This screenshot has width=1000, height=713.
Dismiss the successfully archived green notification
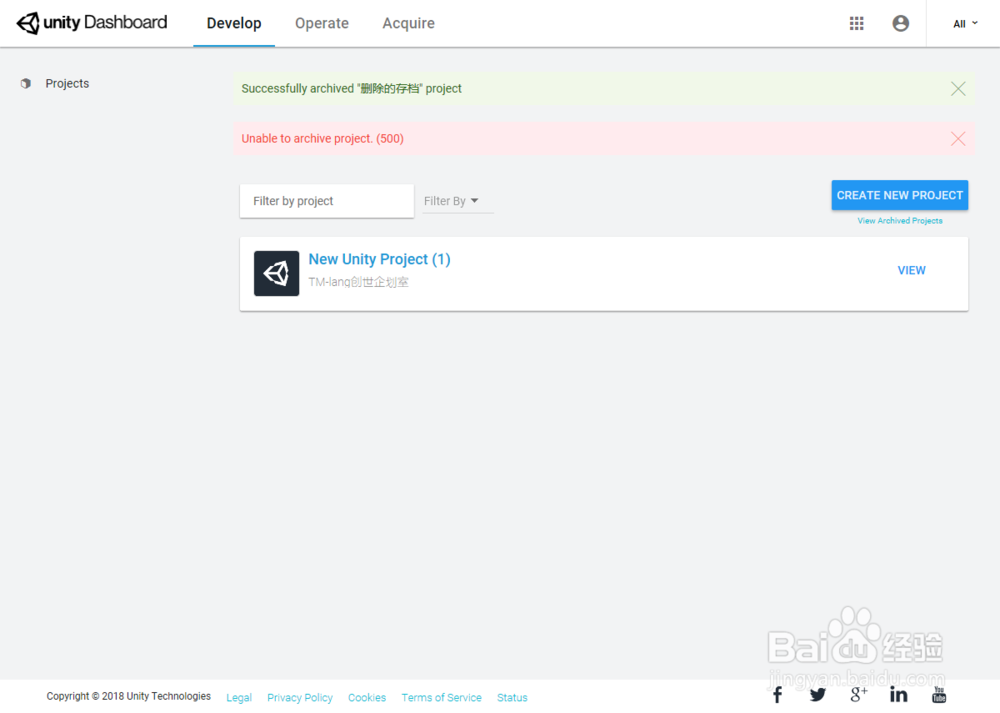[958, 89]
